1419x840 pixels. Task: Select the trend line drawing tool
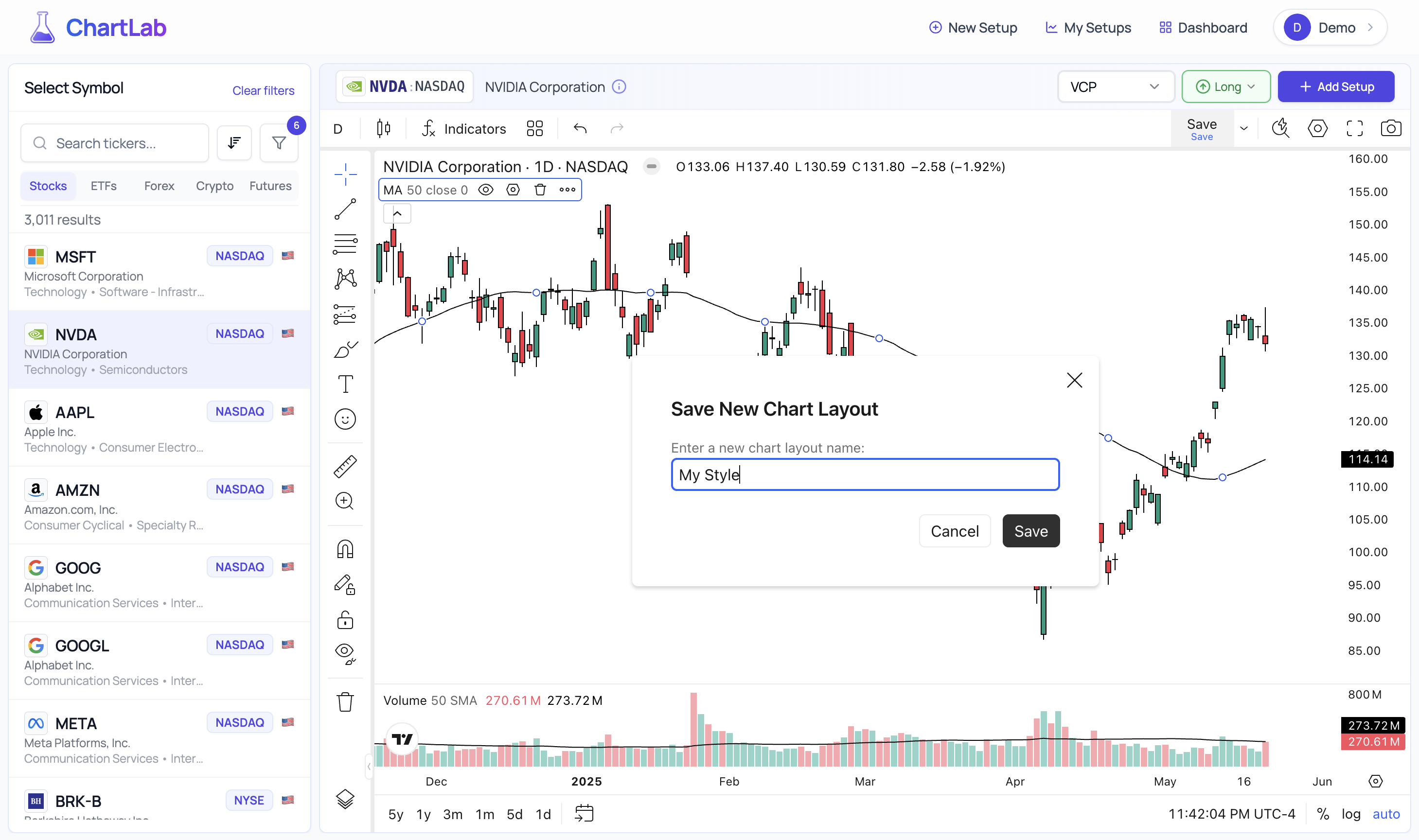pos(345,209)
